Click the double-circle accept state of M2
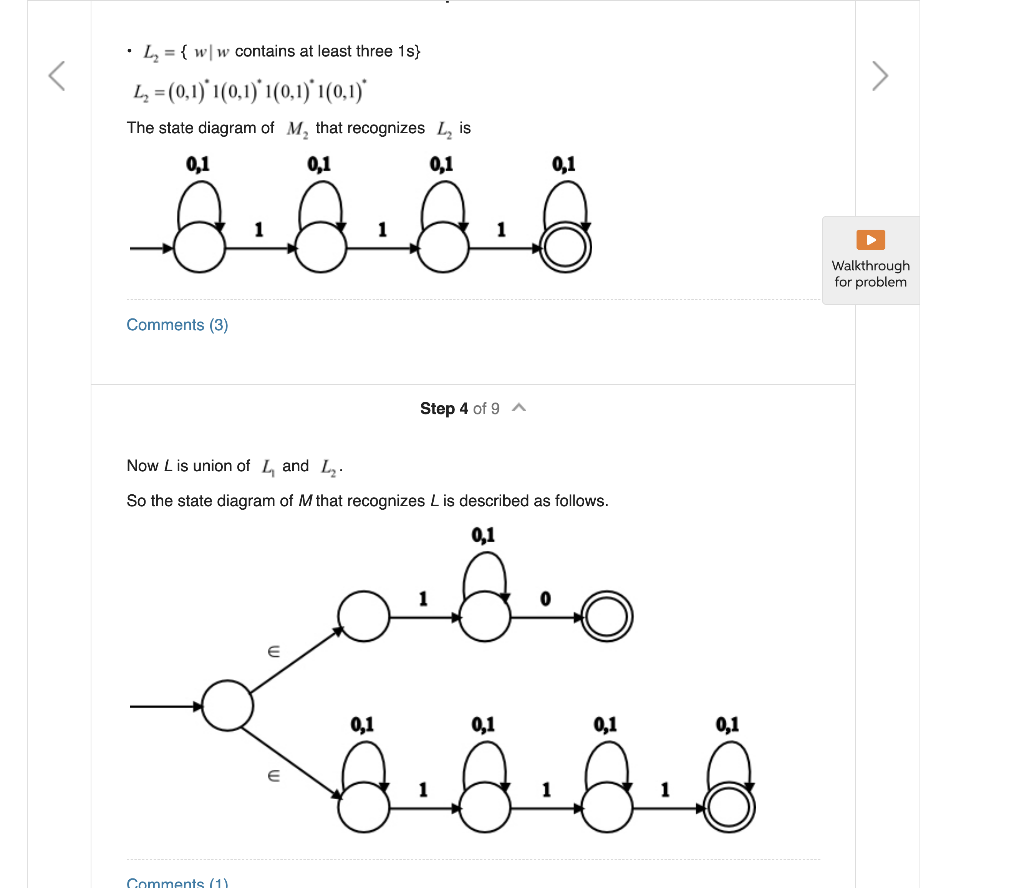This screenshot has height=888, width=1024. pyautogui.click(x=565, y=248)
